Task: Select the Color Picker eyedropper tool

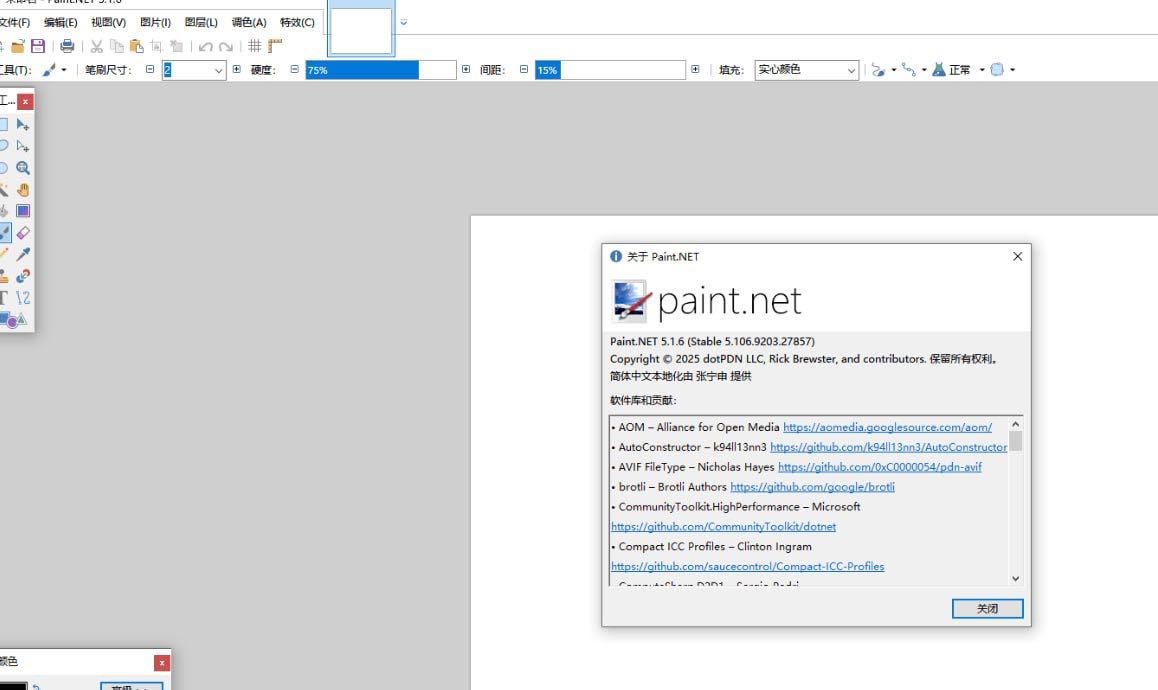Action: (x=23, y=254)
